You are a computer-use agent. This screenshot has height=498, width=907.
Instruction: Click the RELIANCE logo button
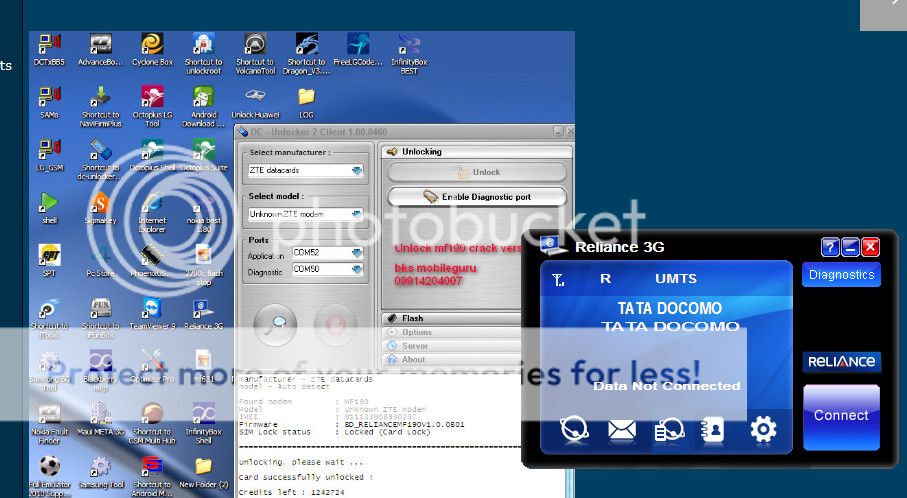point(841,362)
